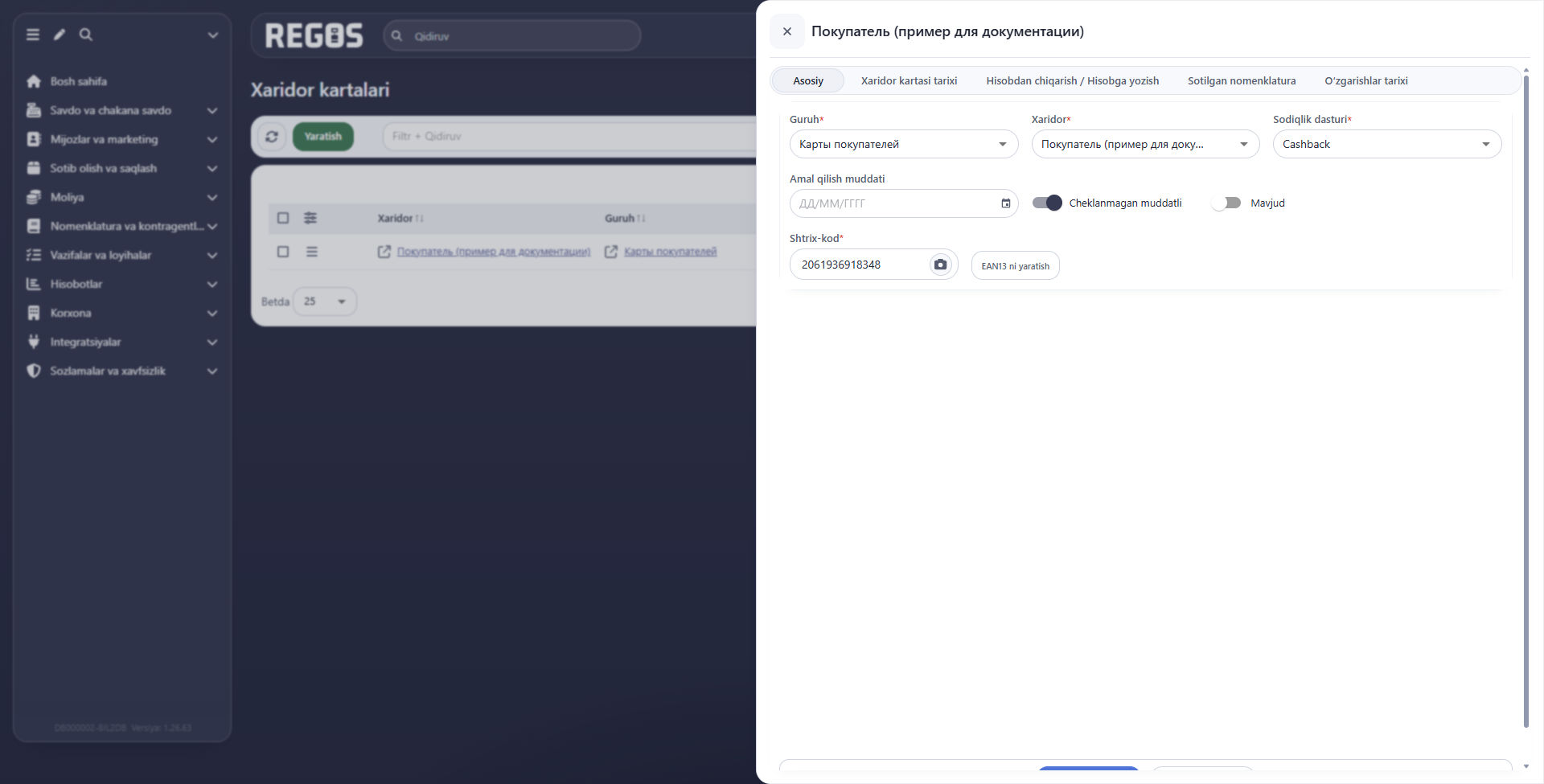Click the camera icon in barcode field
The width and height of the screenshot is (1544, 784).
coord(940,265)
